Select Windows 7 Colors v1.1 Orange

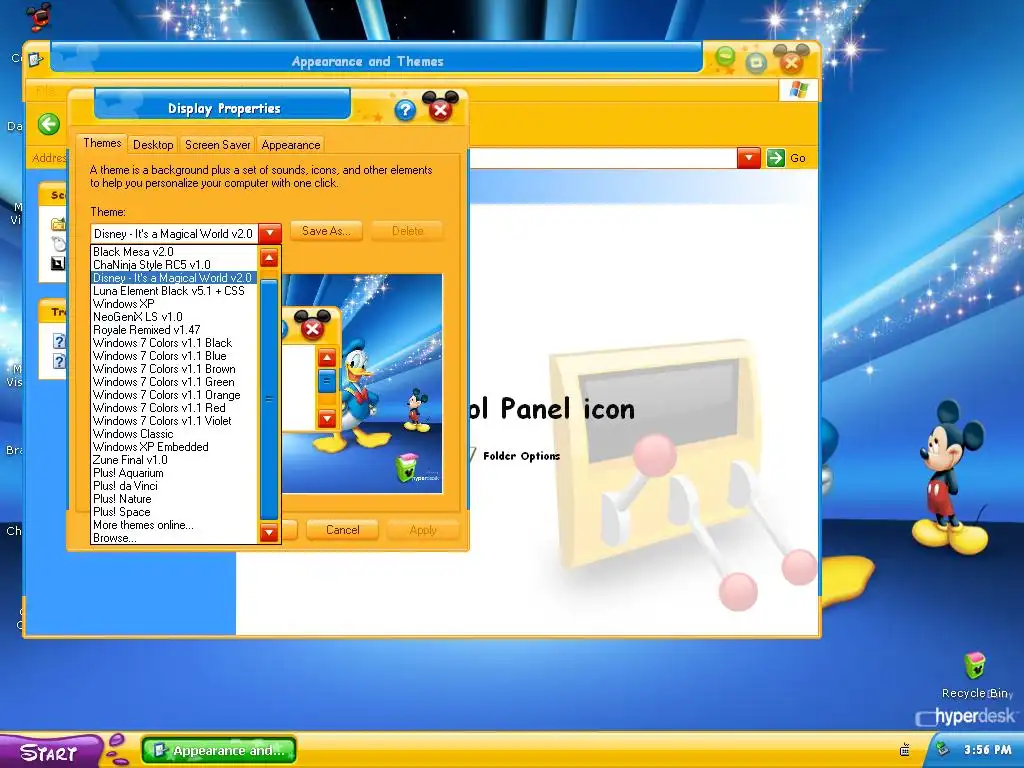tap(174, 395)
